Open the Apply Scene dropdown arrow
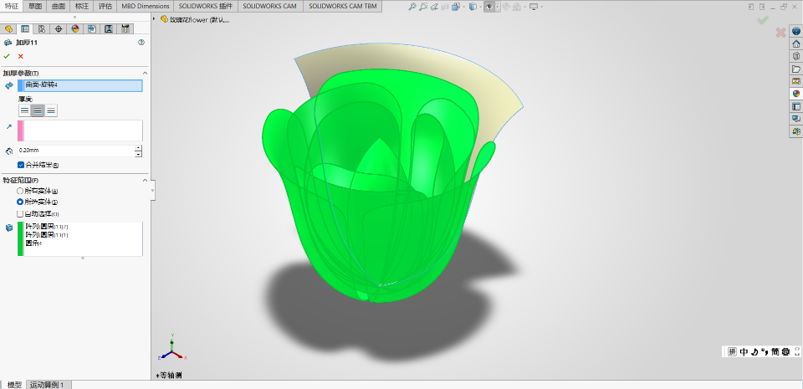Screen dimensions: 803x389 click(x=525, y=7)
